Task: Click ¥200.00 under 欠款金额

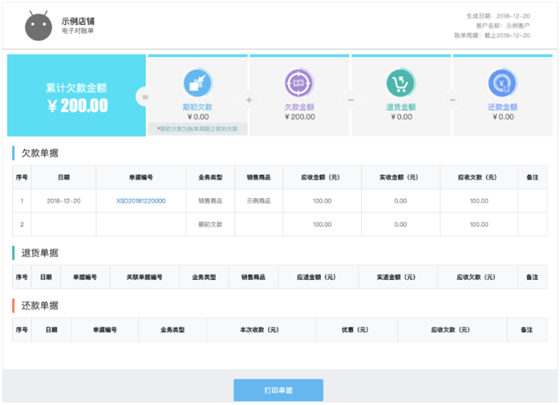Action: tap(300, 117)
